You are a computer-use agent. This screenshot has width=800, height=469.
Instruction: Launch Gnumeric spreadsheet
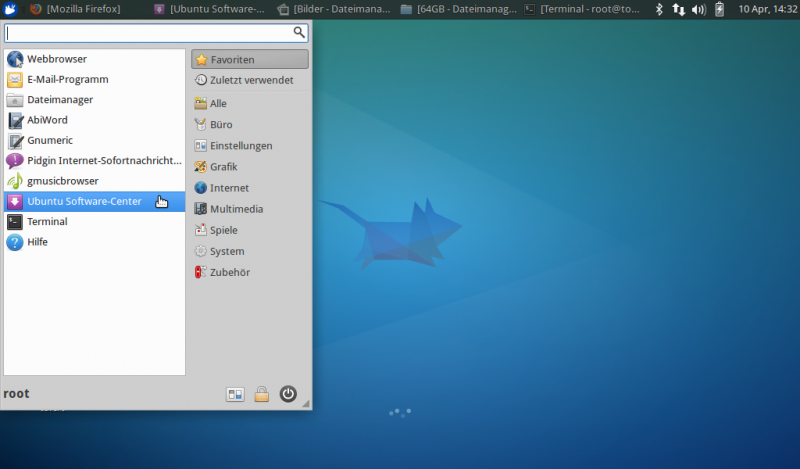[94, 140]
